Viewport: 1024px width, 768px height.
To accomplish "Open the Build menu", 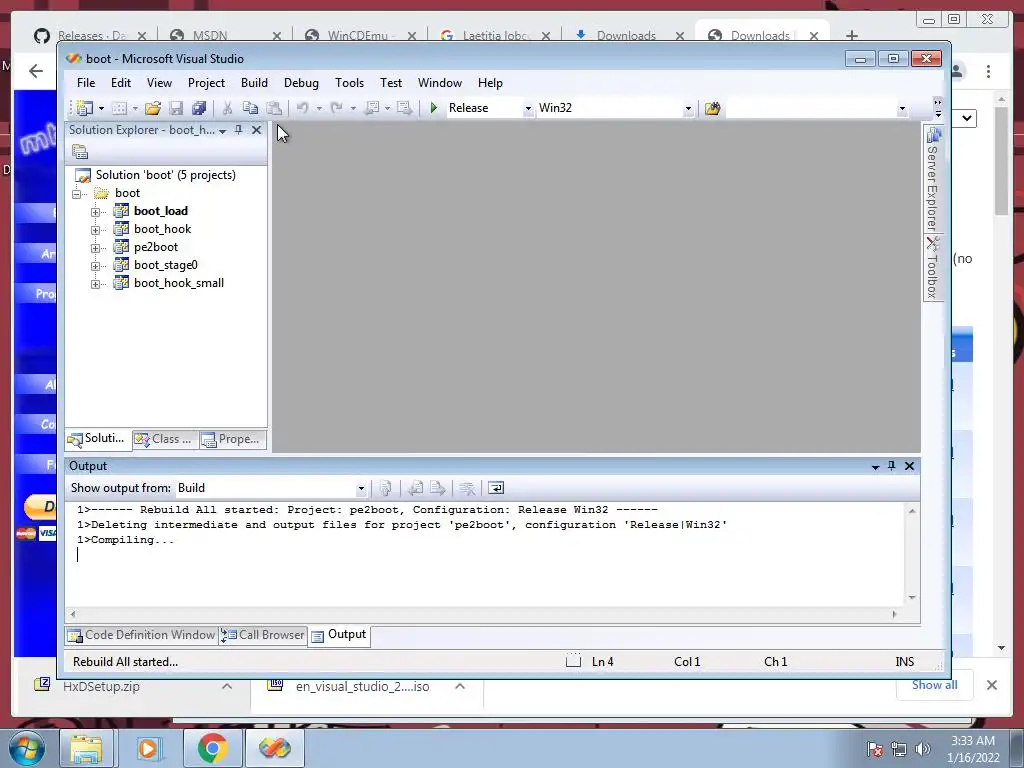I will coord(254,83).
